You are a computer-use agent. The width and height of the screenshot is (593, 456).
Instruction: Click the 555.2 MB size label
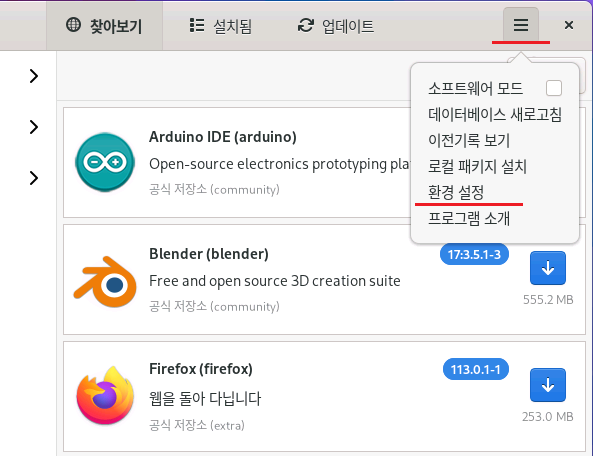(x=548, y=300)
